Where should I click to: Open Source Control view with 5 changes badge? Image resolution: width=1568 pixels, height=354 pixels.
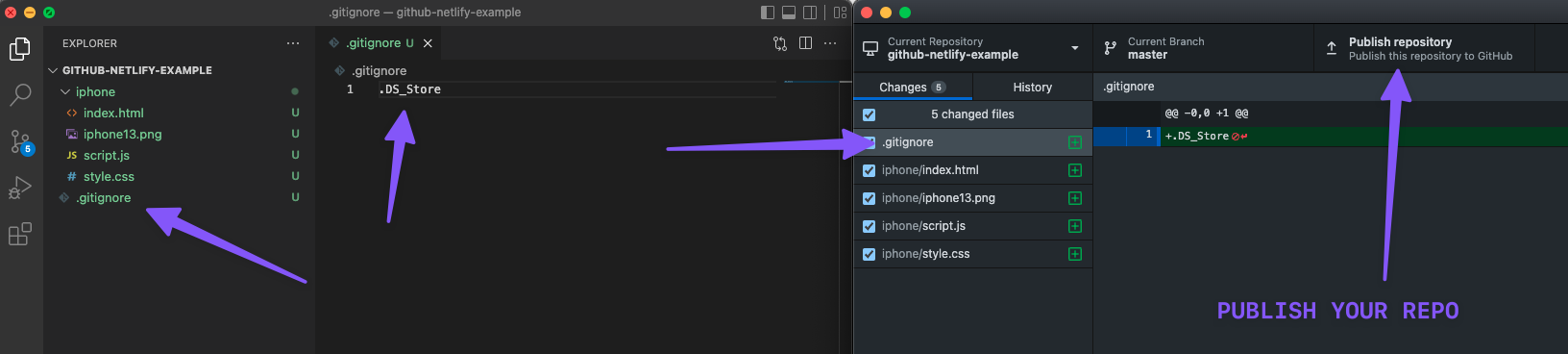pyautogui.click(x=20, y=142)
